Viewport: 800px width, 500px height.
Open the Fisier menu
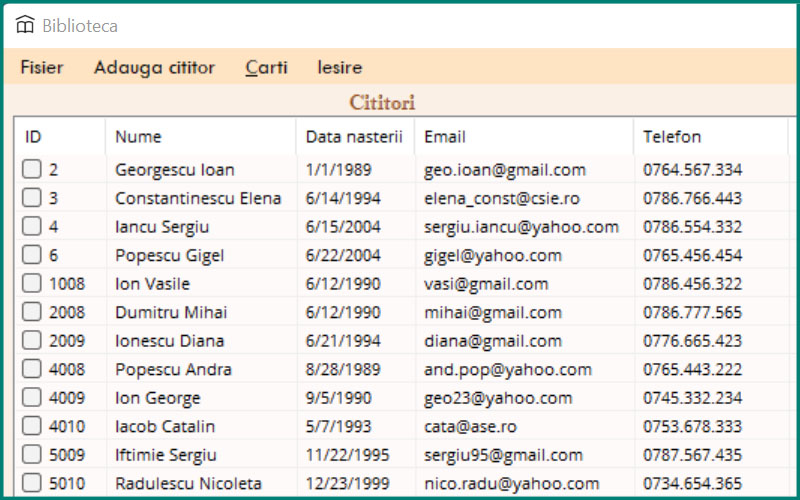(x=42, y=68)
